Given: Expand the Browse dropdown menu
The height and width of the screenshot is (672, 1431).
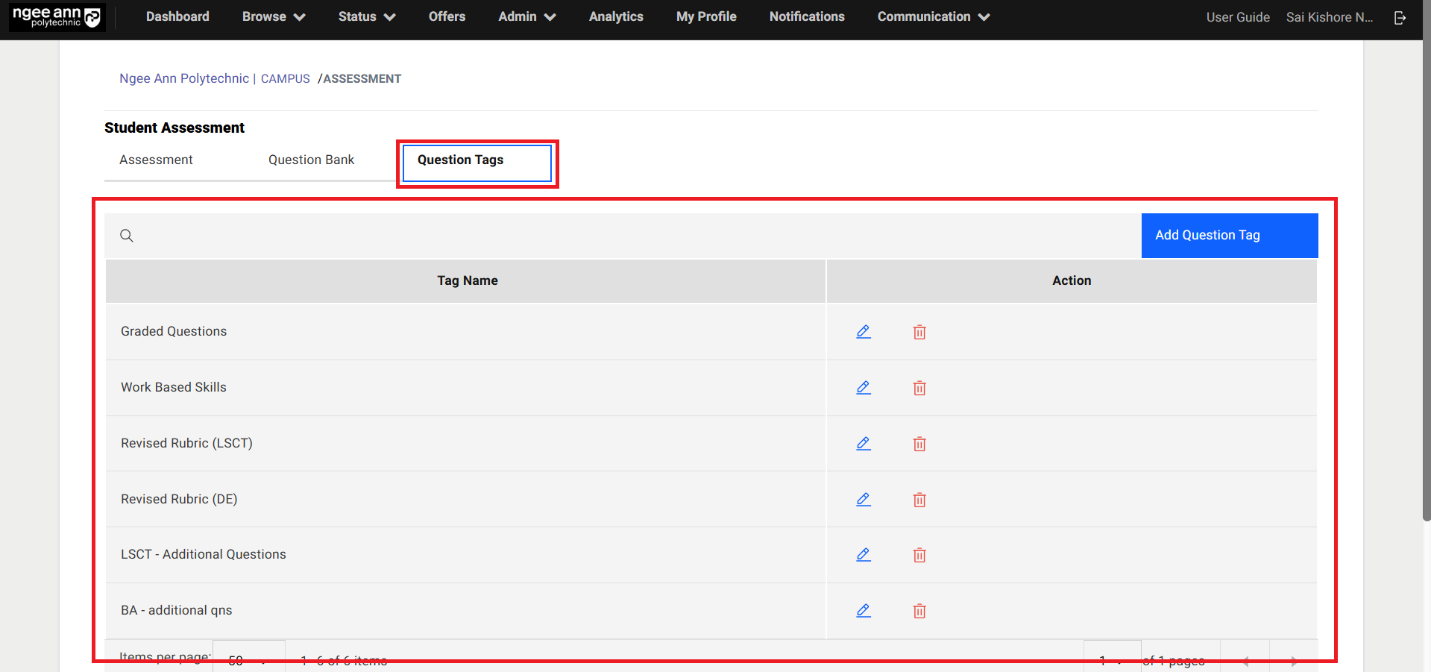Looking at the screenshot, I should [x=273, y=17].
